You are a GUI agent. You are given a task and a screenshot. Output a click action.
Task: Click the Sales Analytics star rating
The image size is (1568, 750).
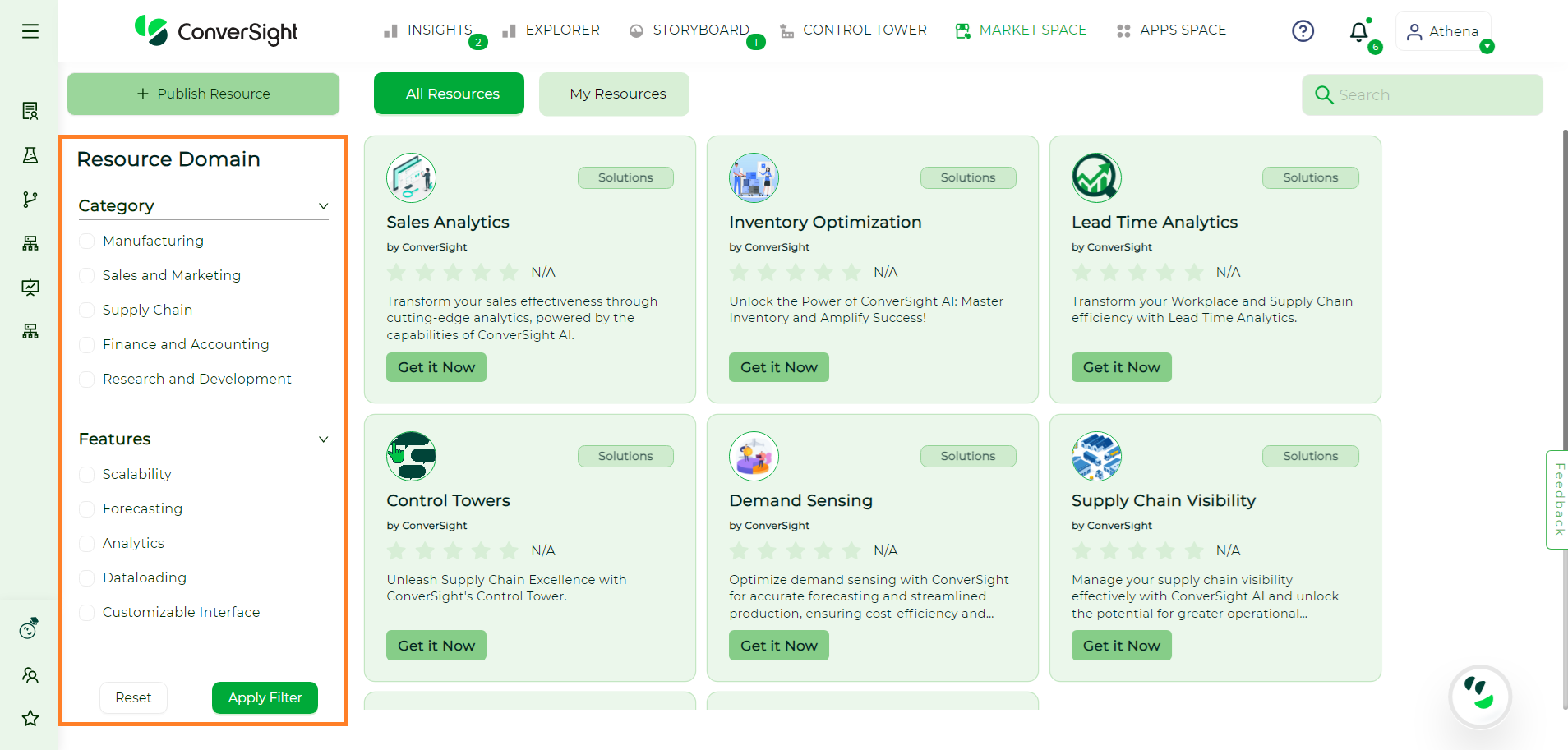pyautogui.click(x=453, y=273)
